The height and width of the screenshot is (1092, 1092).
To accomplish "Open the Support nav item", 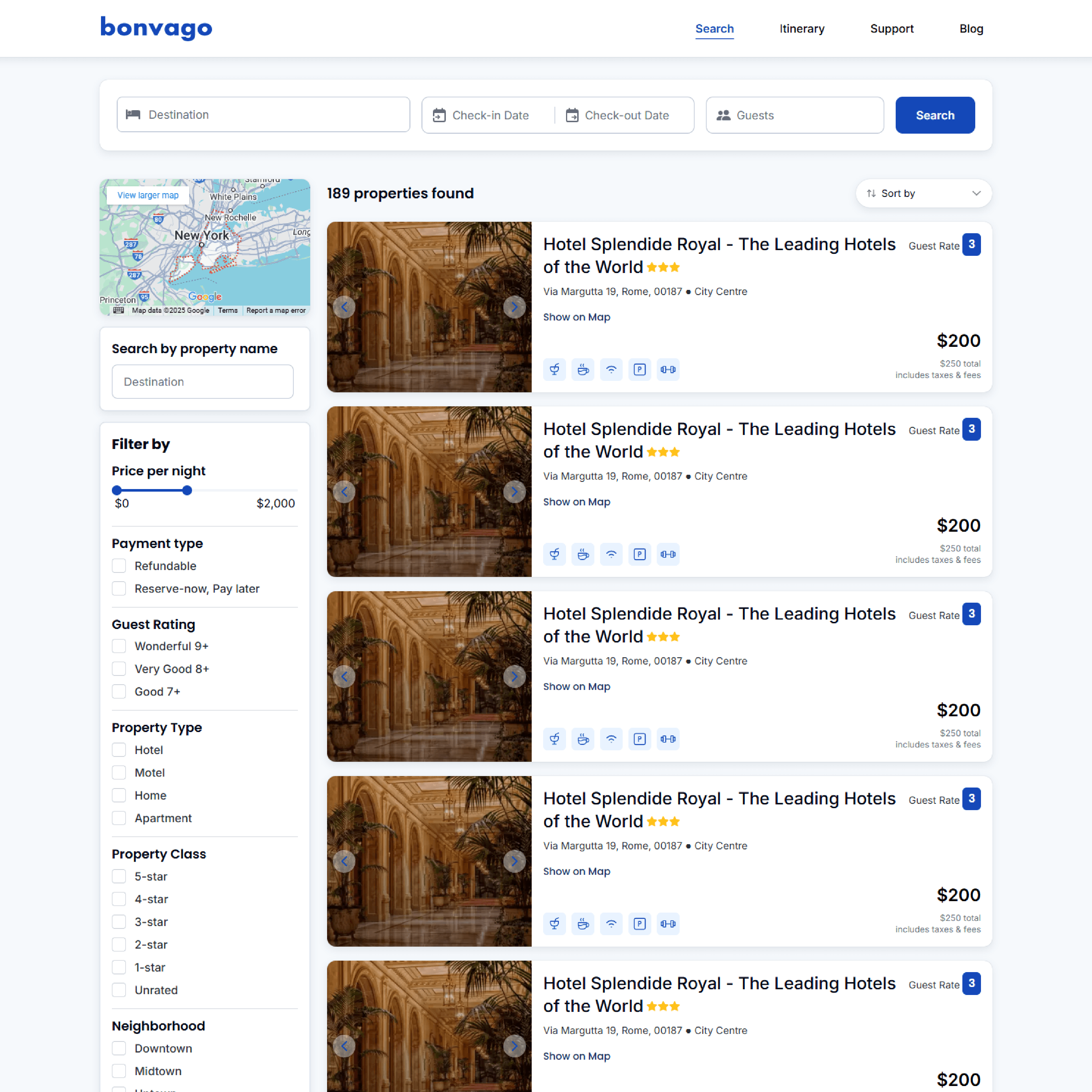I will pyautogui.click(x=891, y=29).
